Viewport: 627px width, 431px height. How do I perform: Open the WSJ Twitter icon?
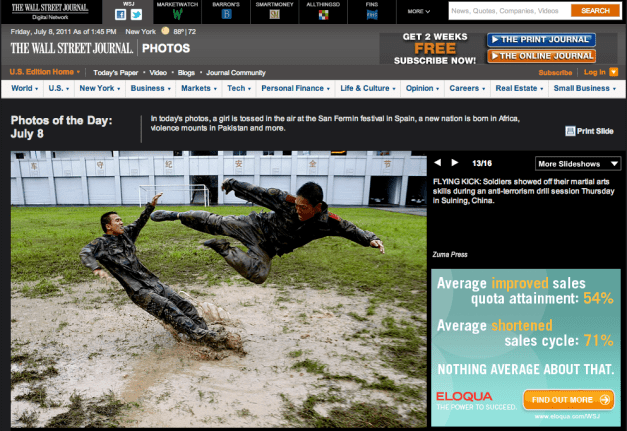(x=136, y=15)
